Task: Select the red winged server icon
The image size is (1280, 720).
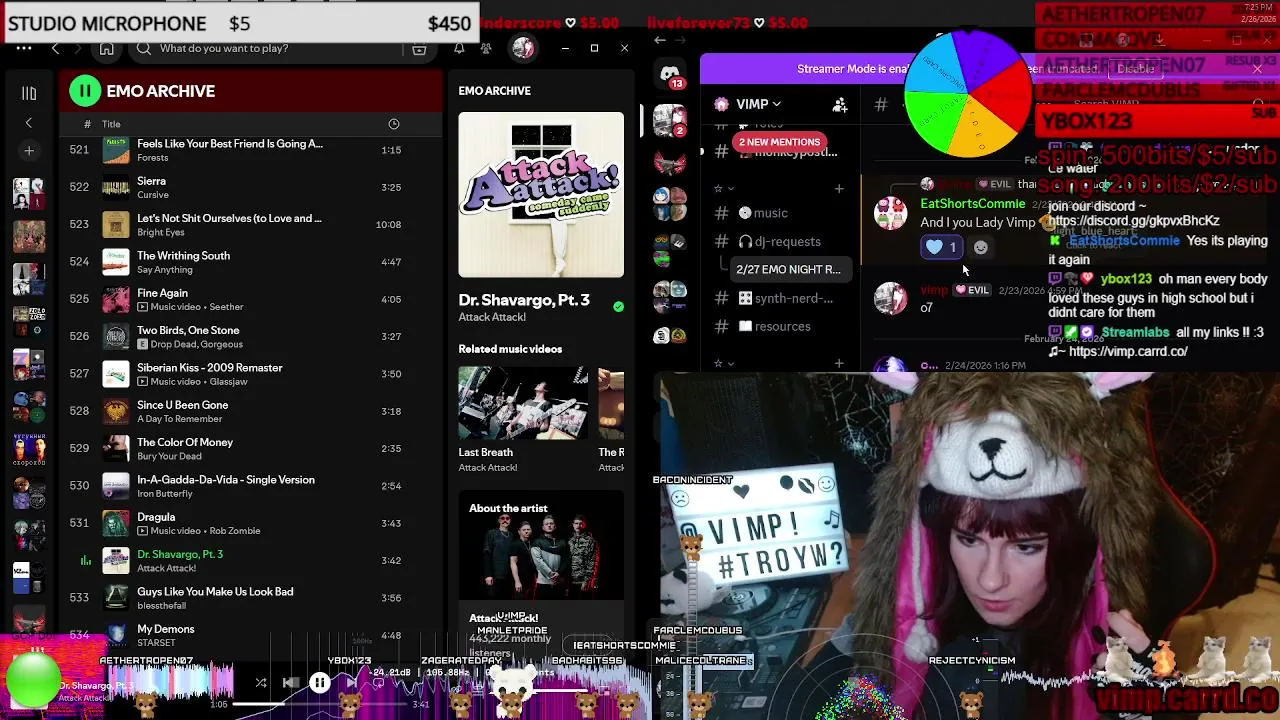Action: coord(670,161)
